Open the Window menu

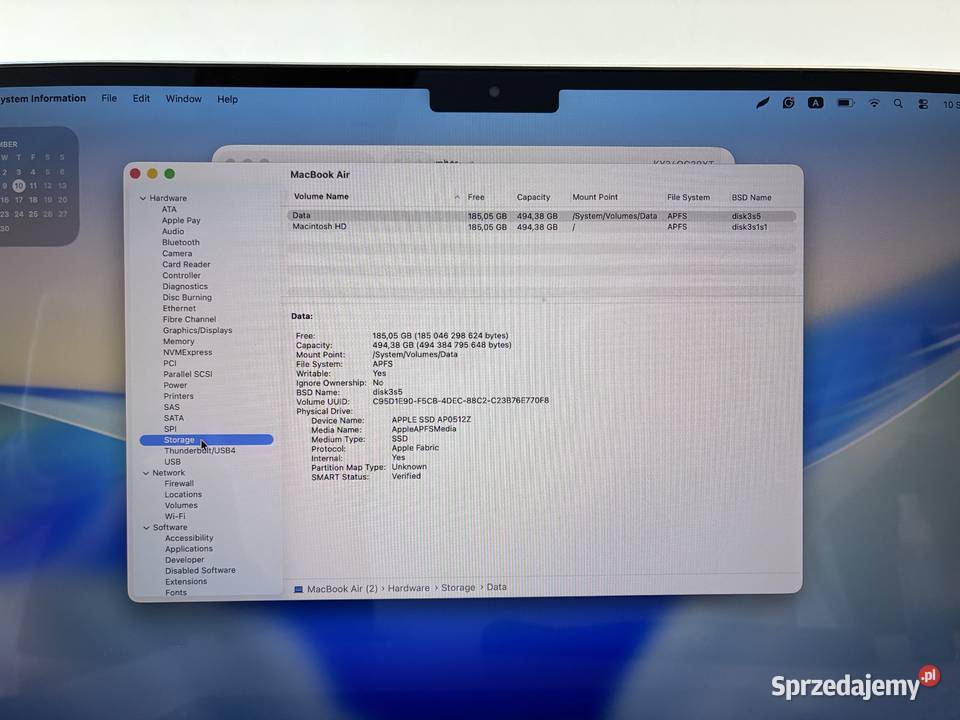tap(183, 99)
